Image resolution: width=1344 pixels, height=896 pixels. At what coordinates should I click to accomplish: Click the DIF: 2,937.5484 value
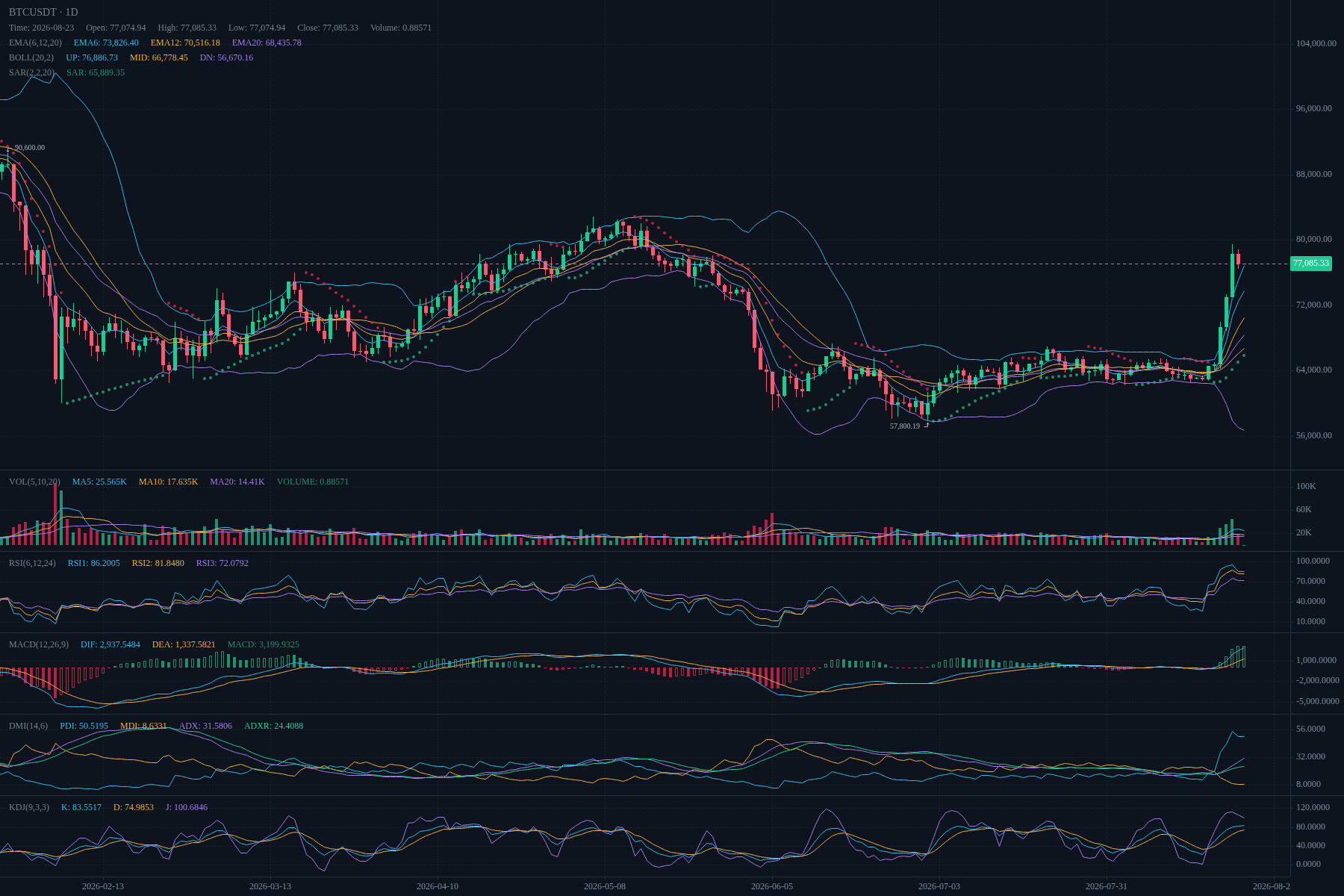pos(111,644)
